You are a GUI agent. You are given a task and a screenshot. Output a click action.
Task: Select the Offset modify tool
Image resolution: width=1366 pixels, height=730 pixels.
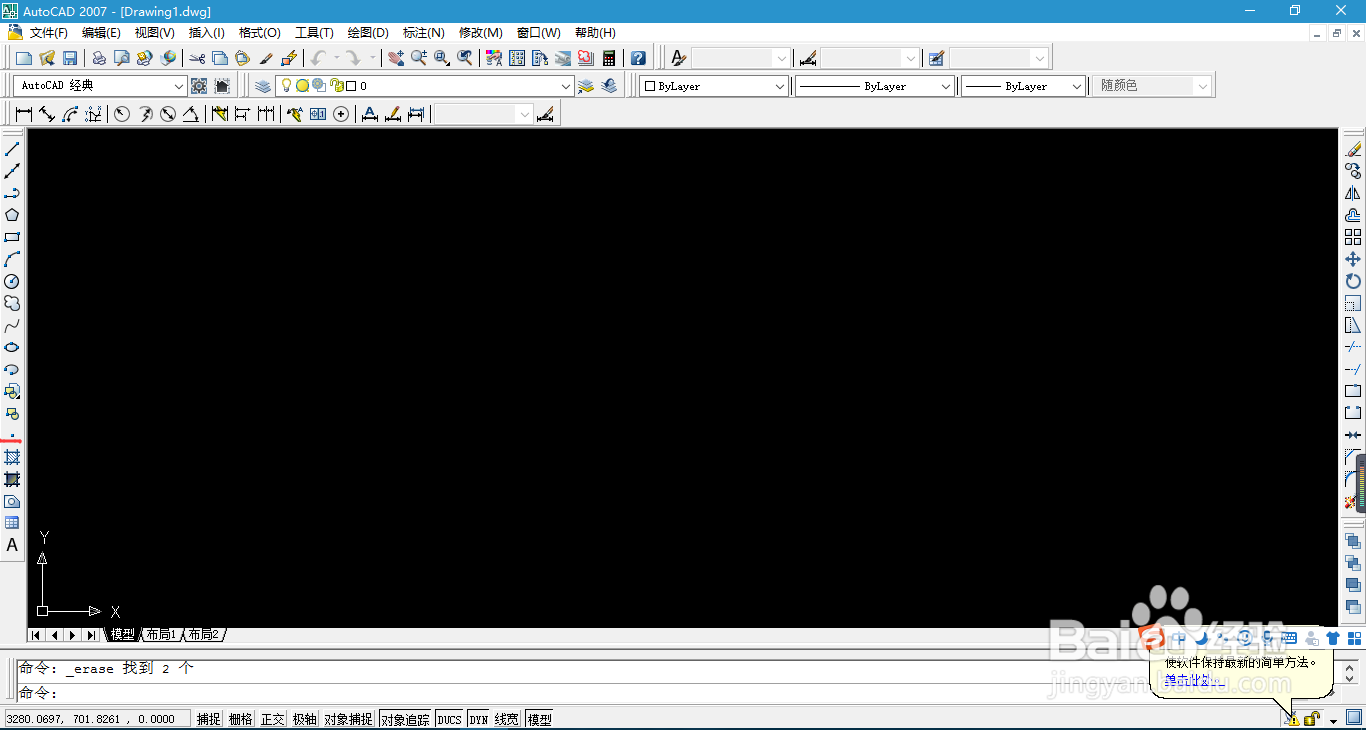tap(1353, 215)
